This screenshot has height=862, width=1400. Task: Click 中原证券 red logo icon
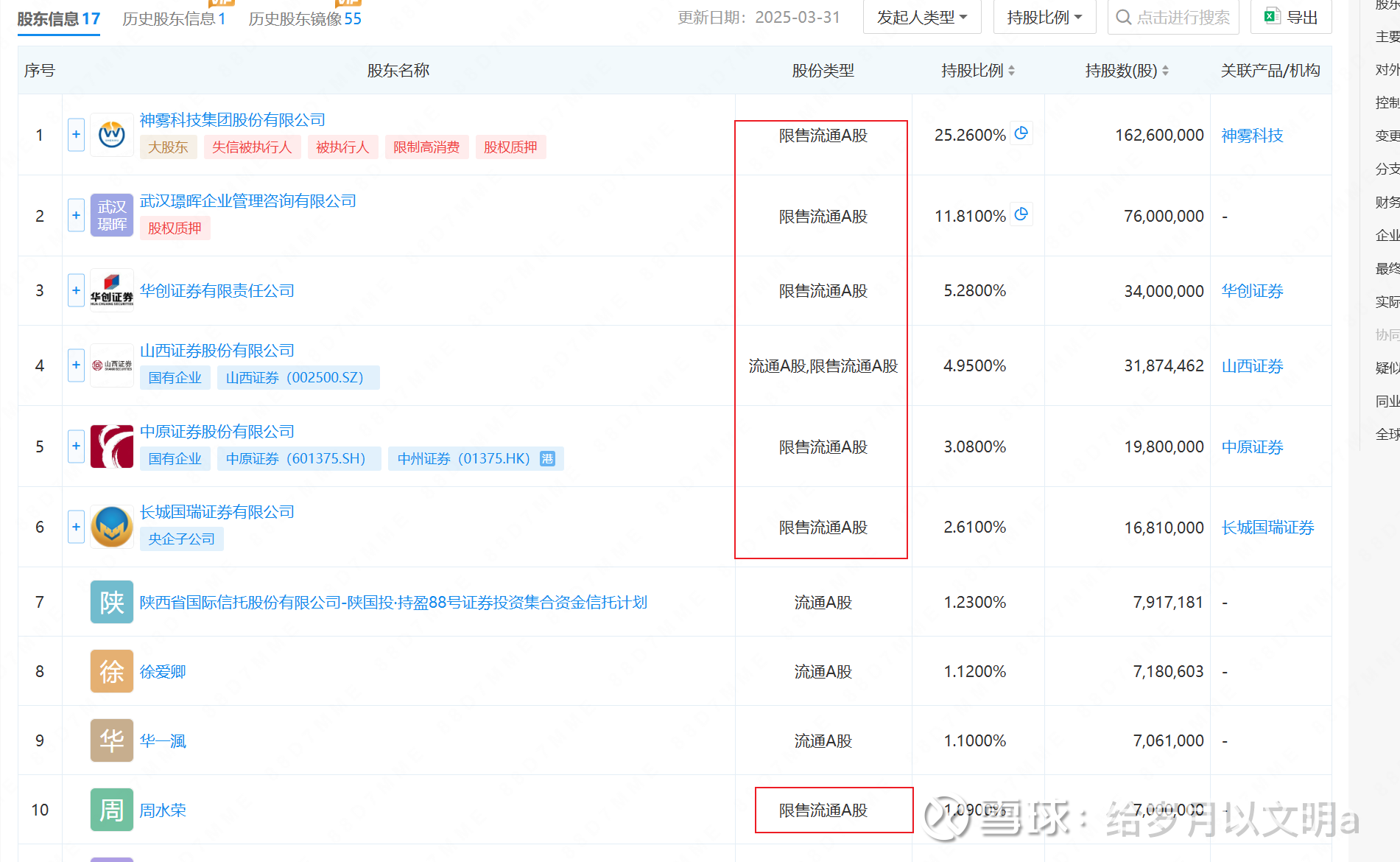point(112,446)
